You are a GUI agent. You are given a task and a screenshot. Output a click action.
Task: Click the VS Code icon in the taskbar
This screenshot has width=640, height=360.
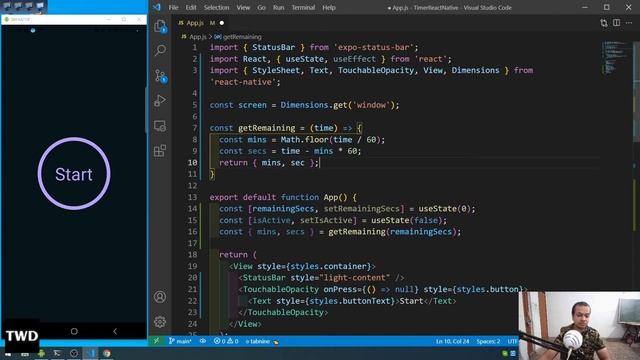(x=90, y=353)
